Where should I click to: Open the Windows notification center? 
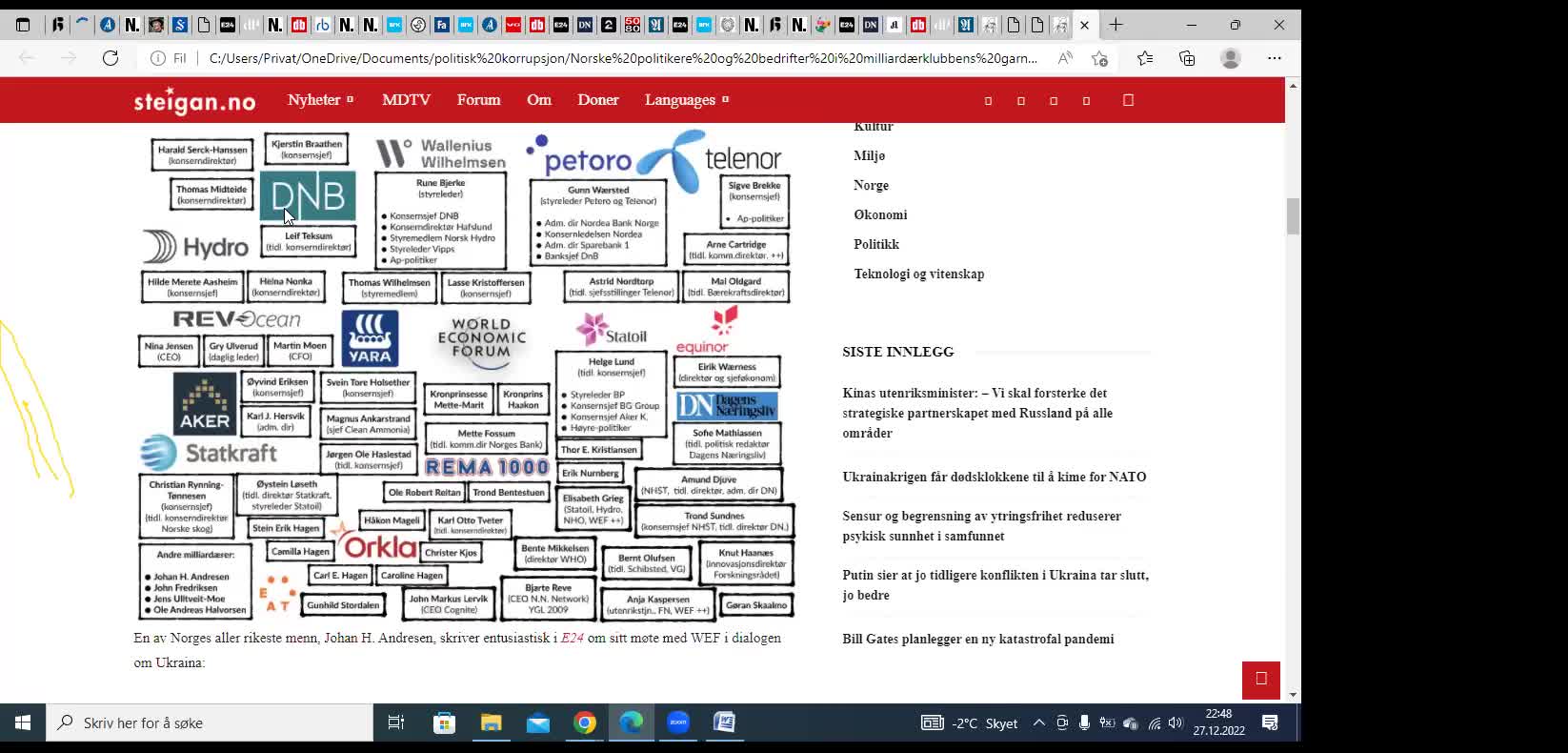1270,722
